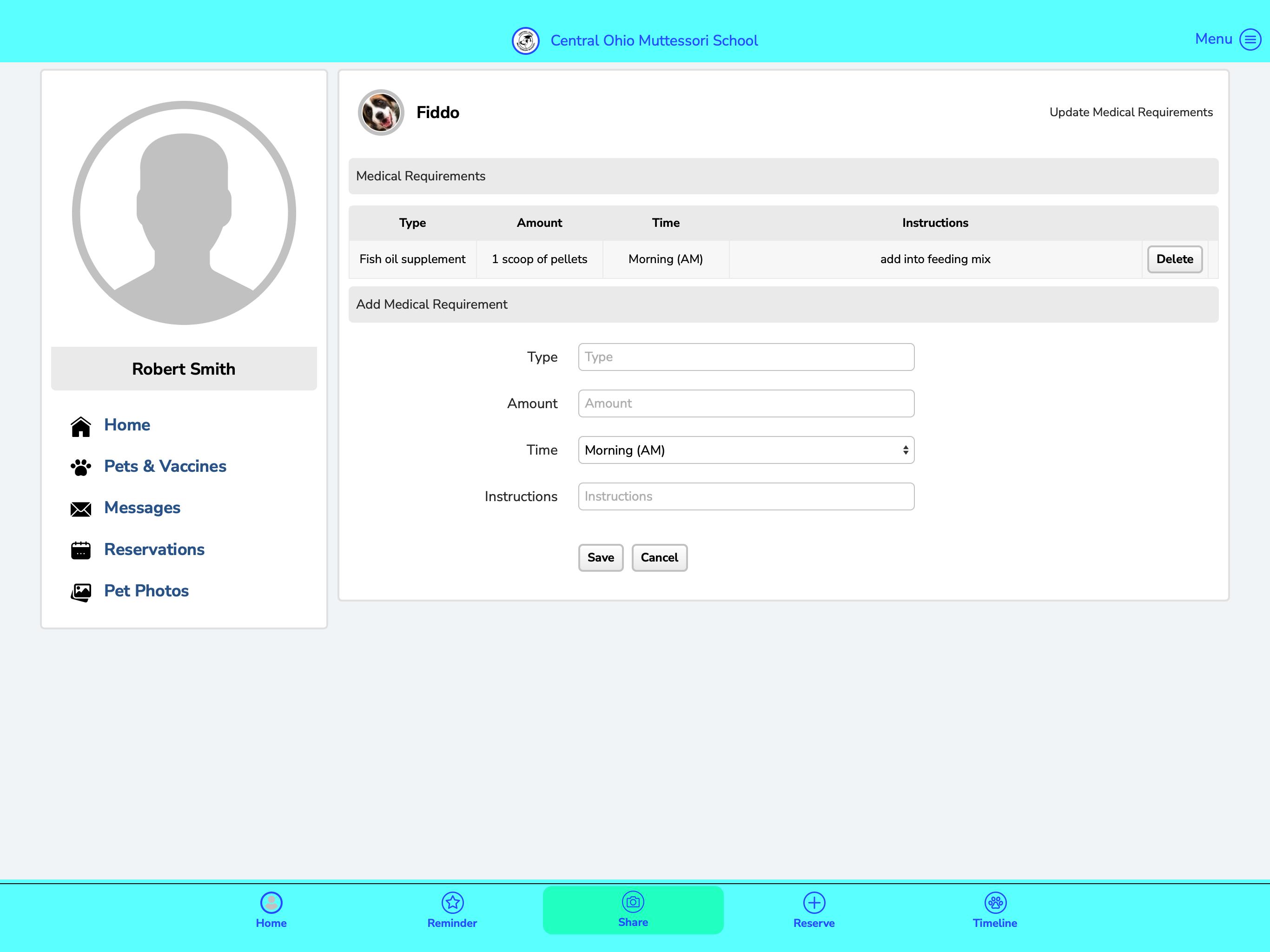Tap the Share camera icon in bottom bar
The height and width of the screenshot is (952, 1270).
[633, 901]
